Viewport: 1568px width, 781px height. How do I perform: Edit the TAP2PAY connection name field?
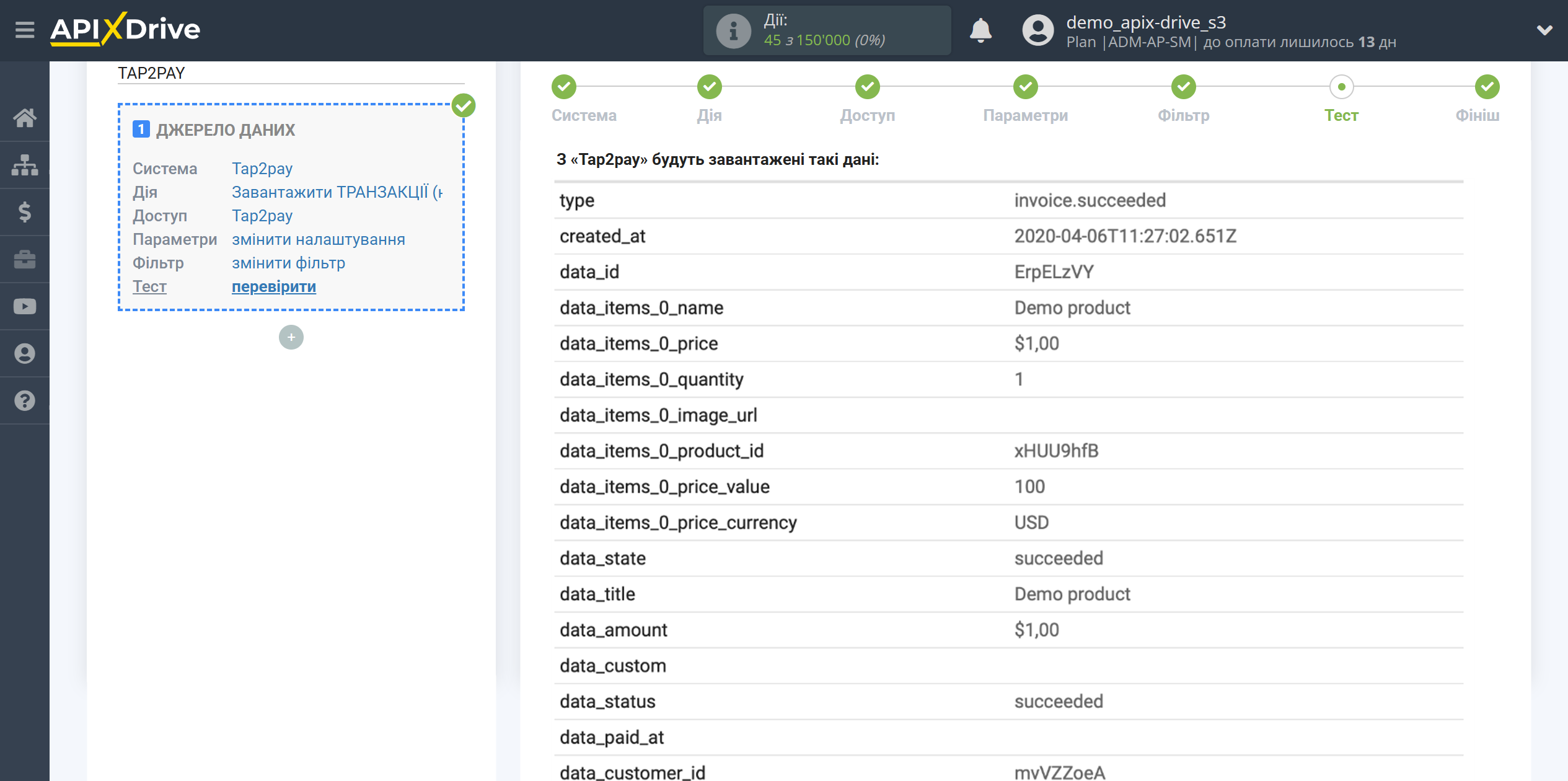[291, 73]
